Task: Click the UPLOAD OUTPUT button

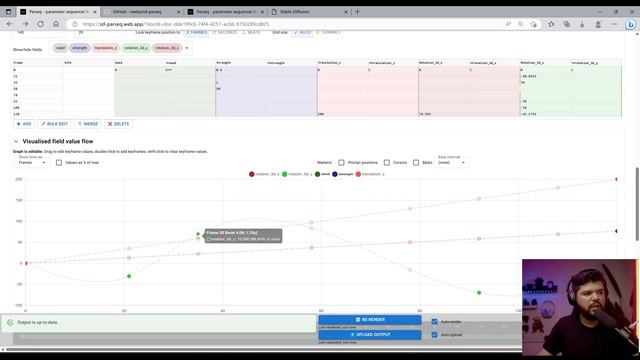Action: point(370,335)
